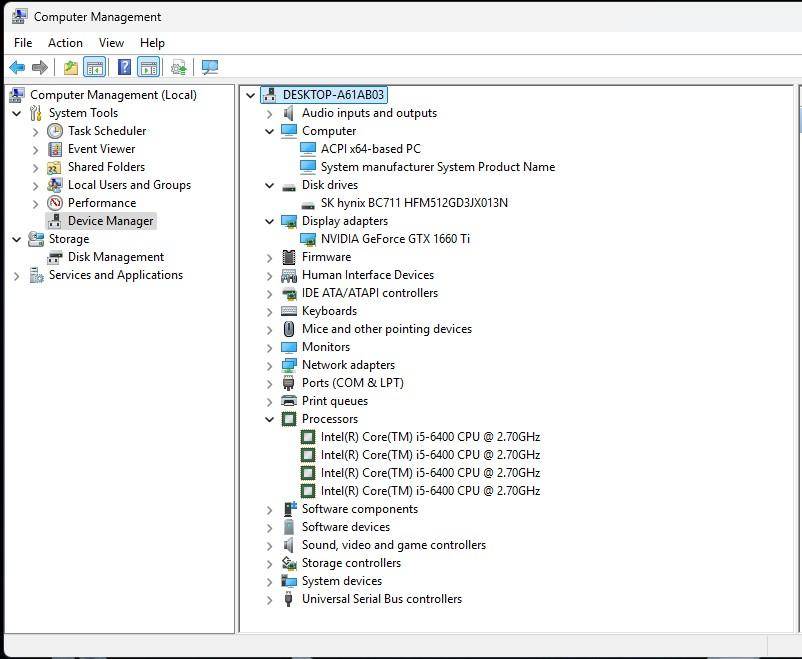Select Disk Management in the left tree
The width and height of the screenshot is (802, 659).
115,257
